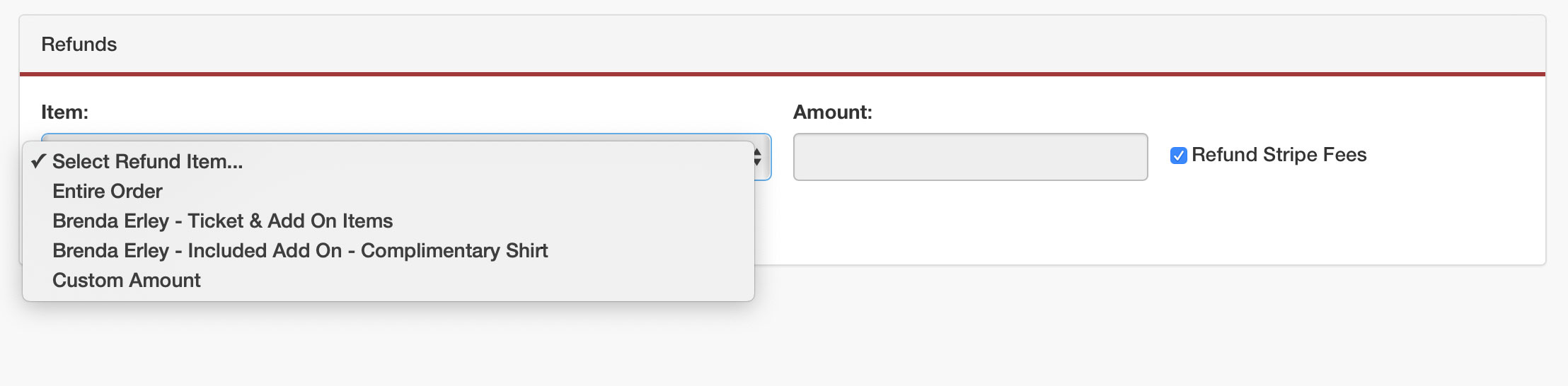Screen dimensions: 1568x386
Task: Click the Item dropdown up-down arrows
Action: 757,157
